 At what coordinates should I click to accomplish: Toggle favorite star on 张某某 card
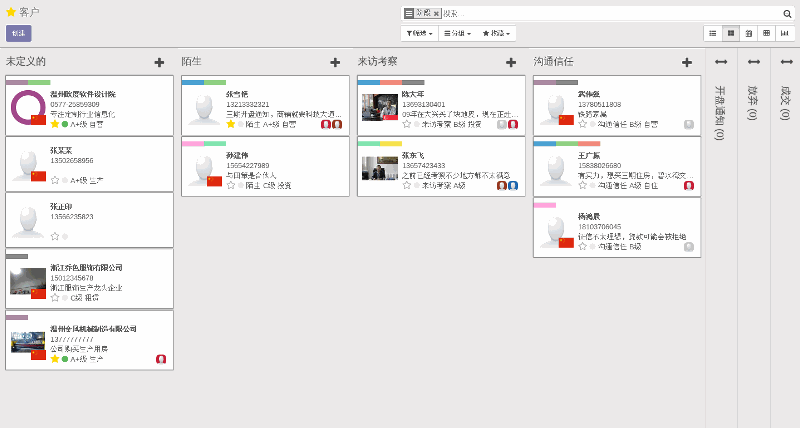[55, 180]
